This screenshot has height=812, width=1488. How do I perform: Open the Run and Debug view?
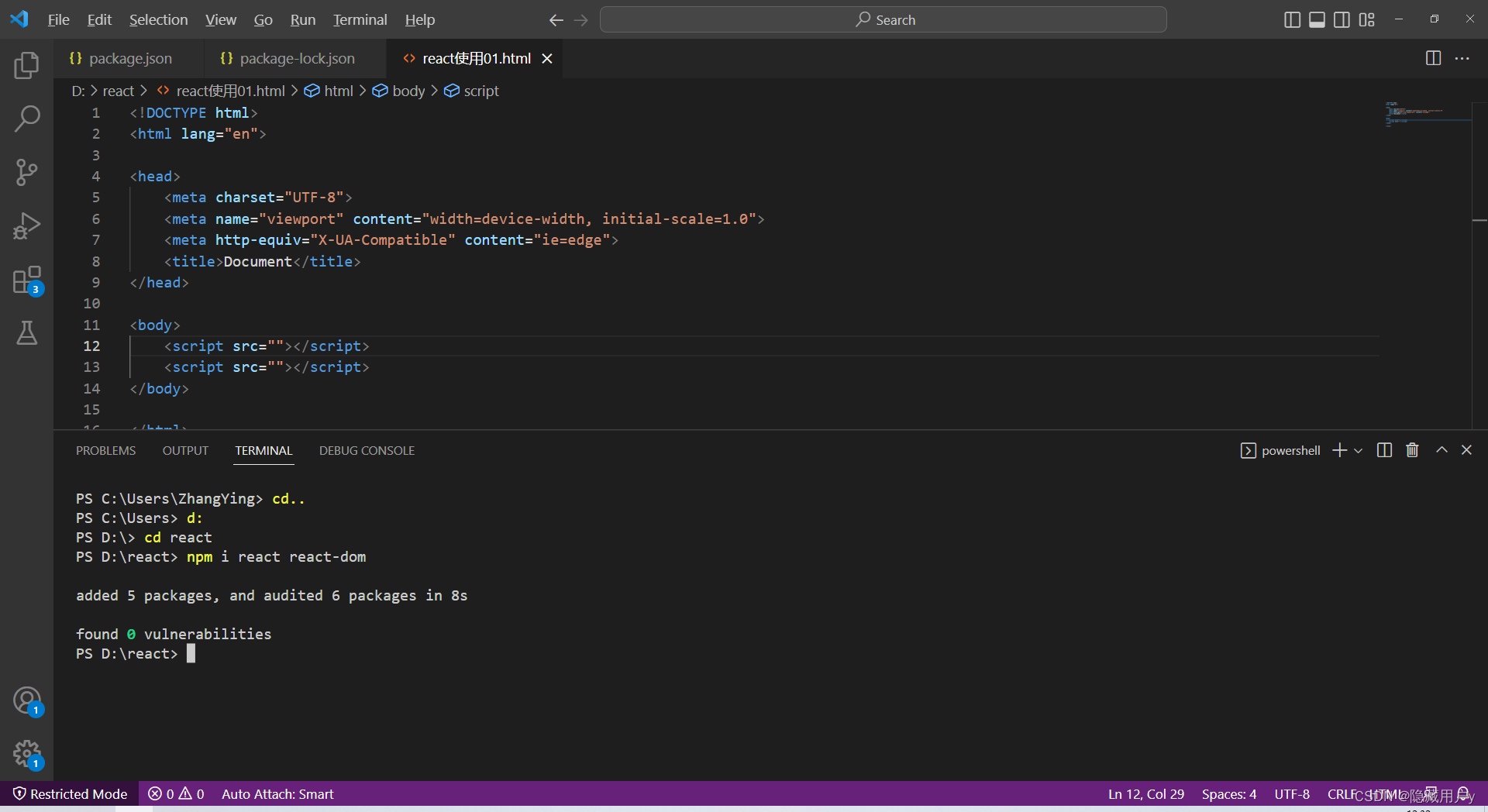[x=26, y=225]
